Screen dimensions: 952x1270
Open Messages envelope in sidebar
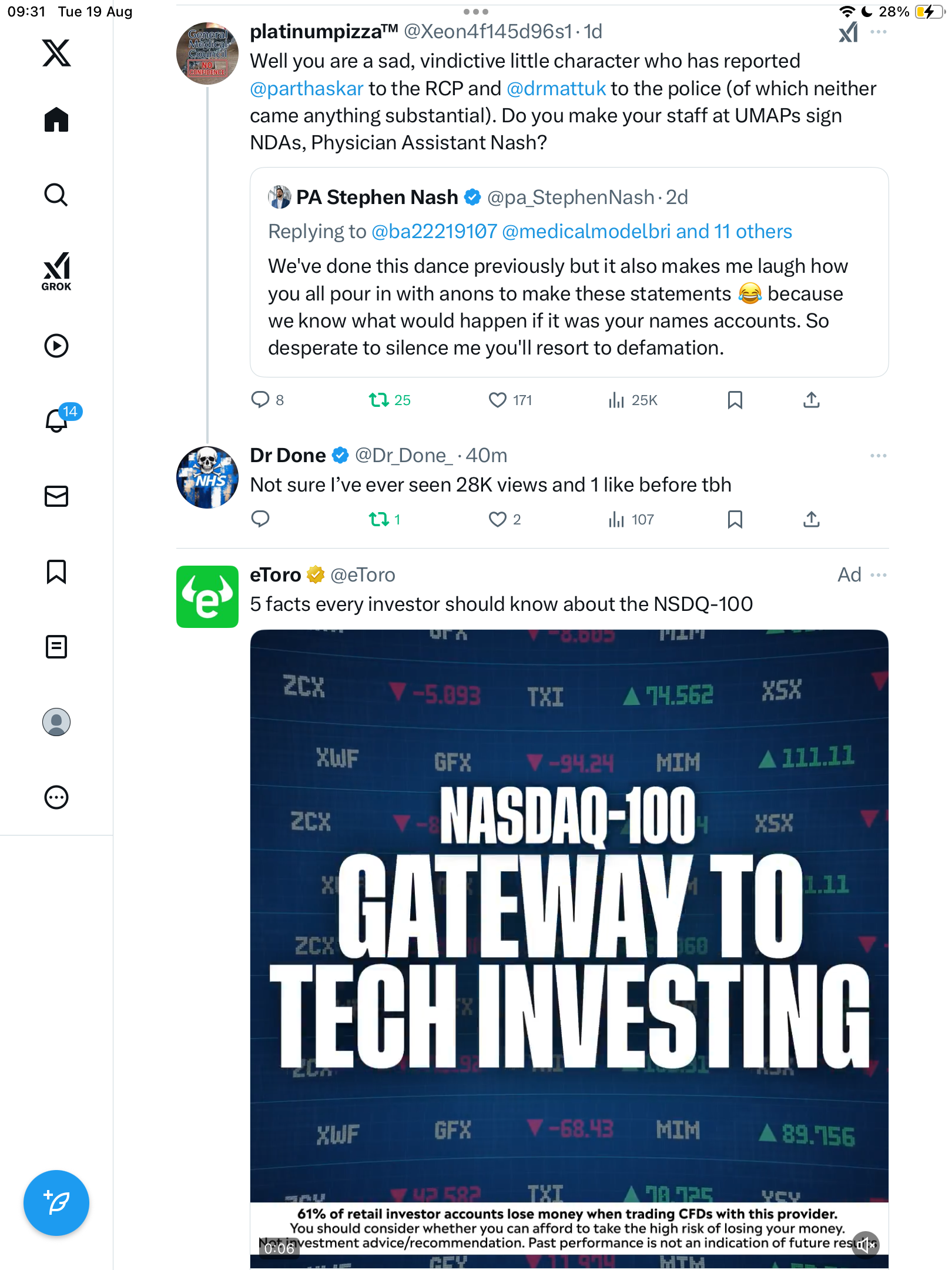coord(56,496)
